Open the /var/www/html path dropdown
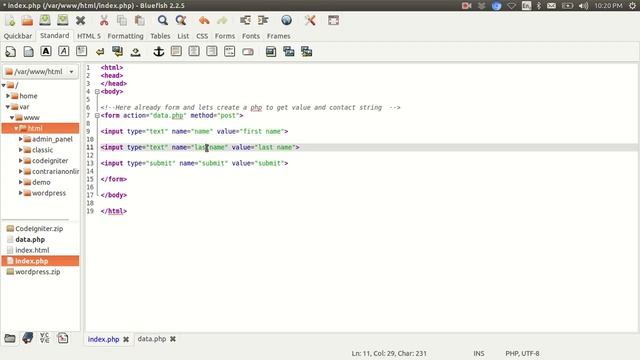This screenshot has height=360, width=640. click(x=40, y=71)
